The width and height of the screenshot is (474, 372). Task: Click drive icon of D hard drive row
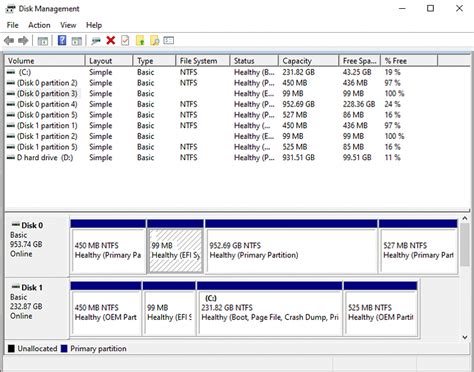click(x=11, y=157)
